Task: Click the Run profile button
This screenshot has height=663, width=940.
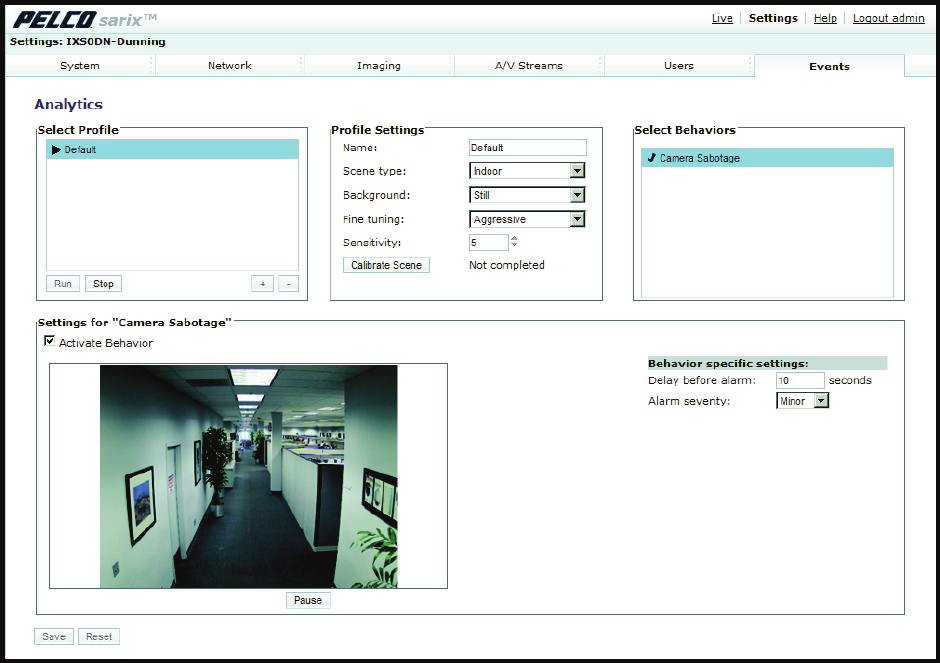Action: click(63, 284)
